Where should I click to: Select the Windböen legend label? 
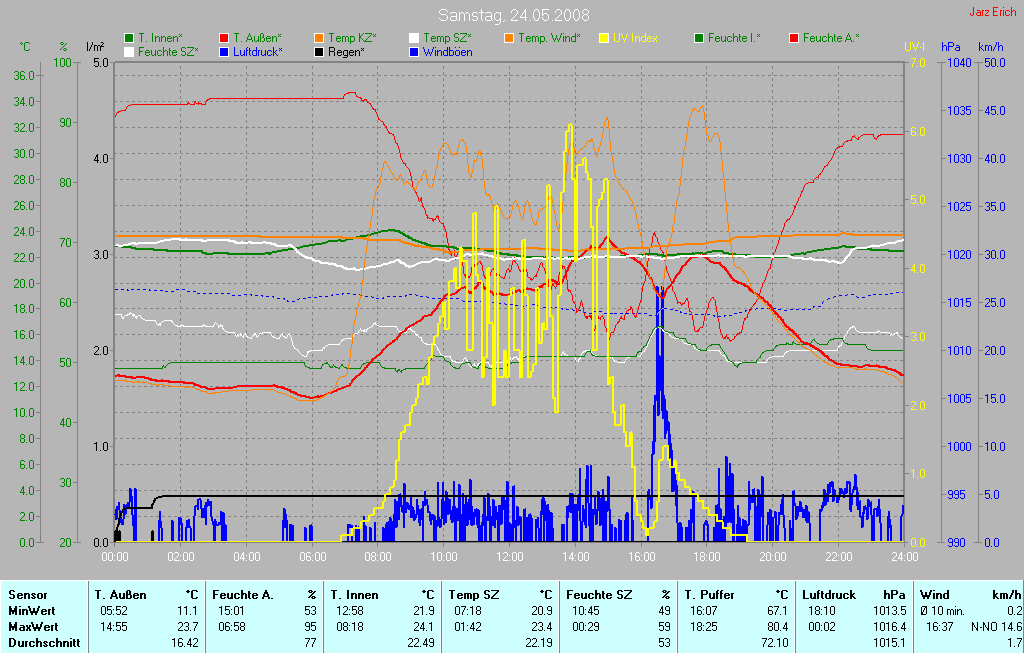(x=448, y=52)
